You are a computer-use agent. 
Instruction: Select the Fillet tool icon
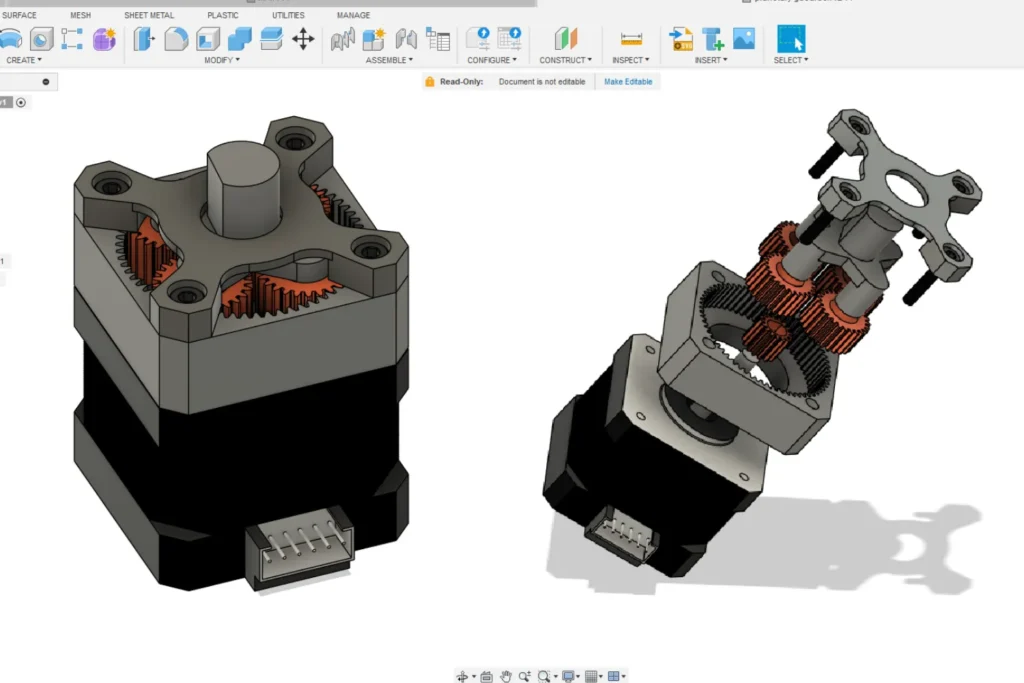pos(176,39)
